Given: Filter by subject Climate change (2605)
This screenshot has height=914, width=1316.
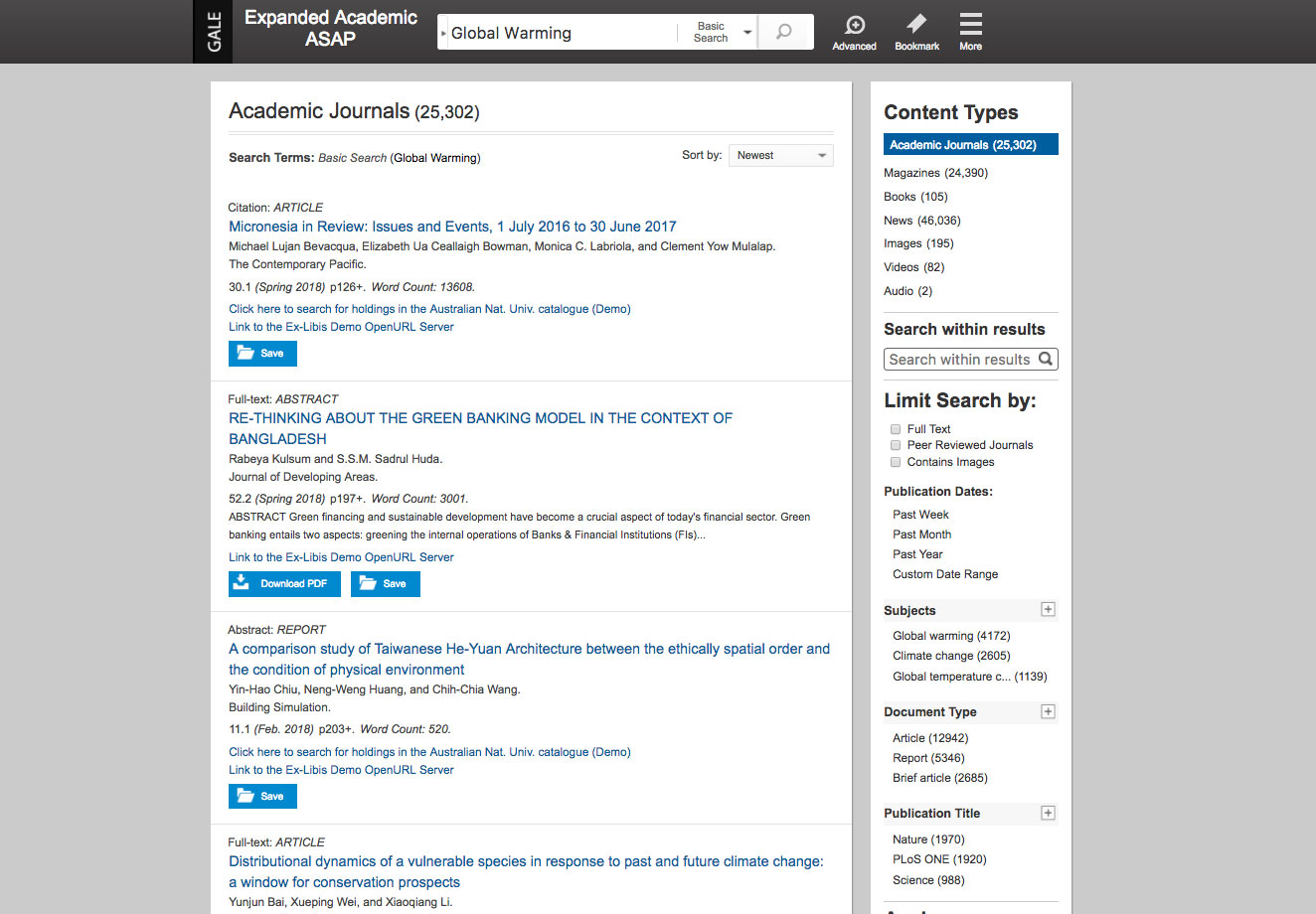Looking at the screenshot, I should (x=951, y=656).
